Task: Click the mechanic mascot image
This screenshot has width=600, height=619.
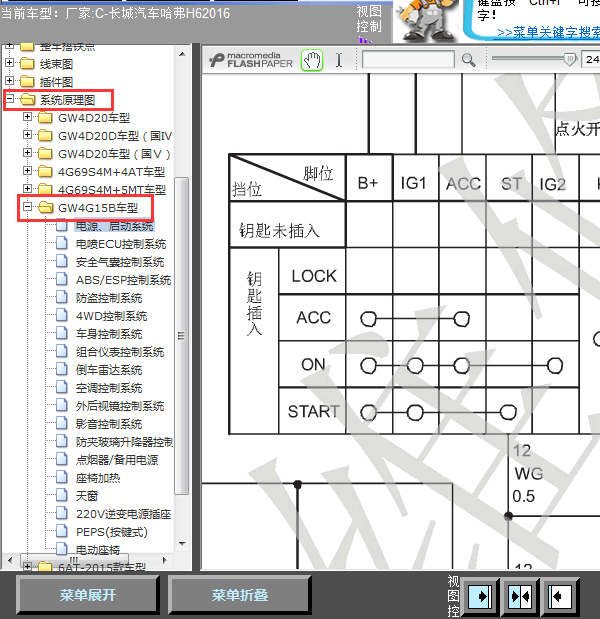Action: click(426, 20)
